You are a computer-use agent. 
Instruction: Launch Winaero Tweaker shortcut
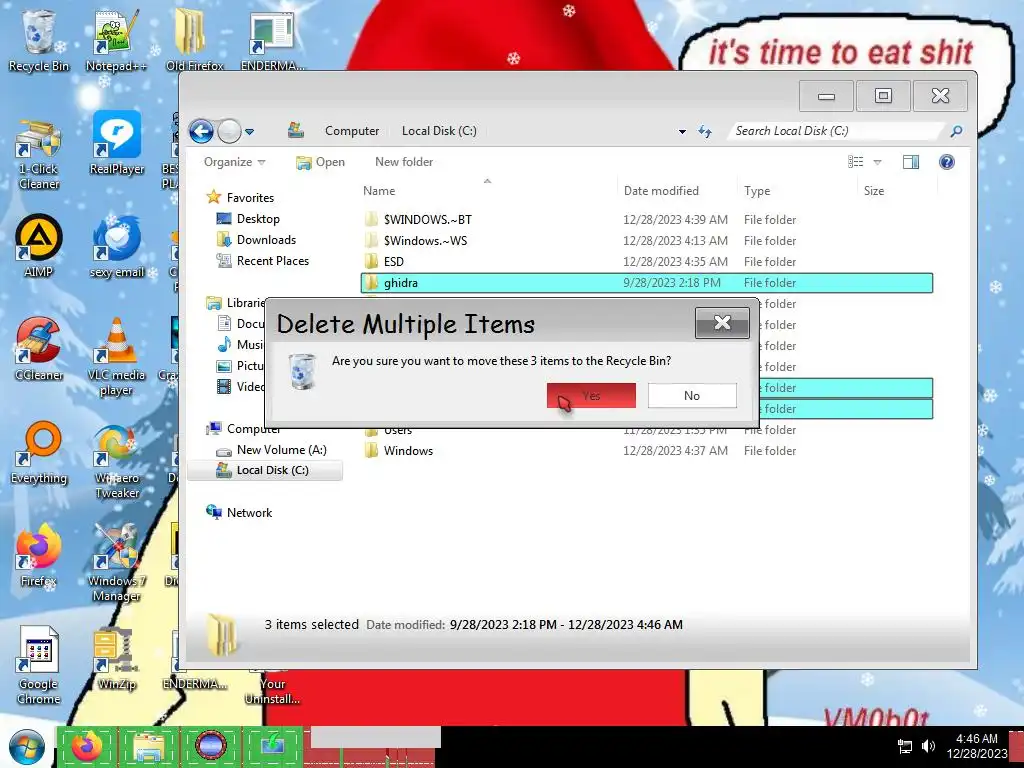click(x=116, y=461)
